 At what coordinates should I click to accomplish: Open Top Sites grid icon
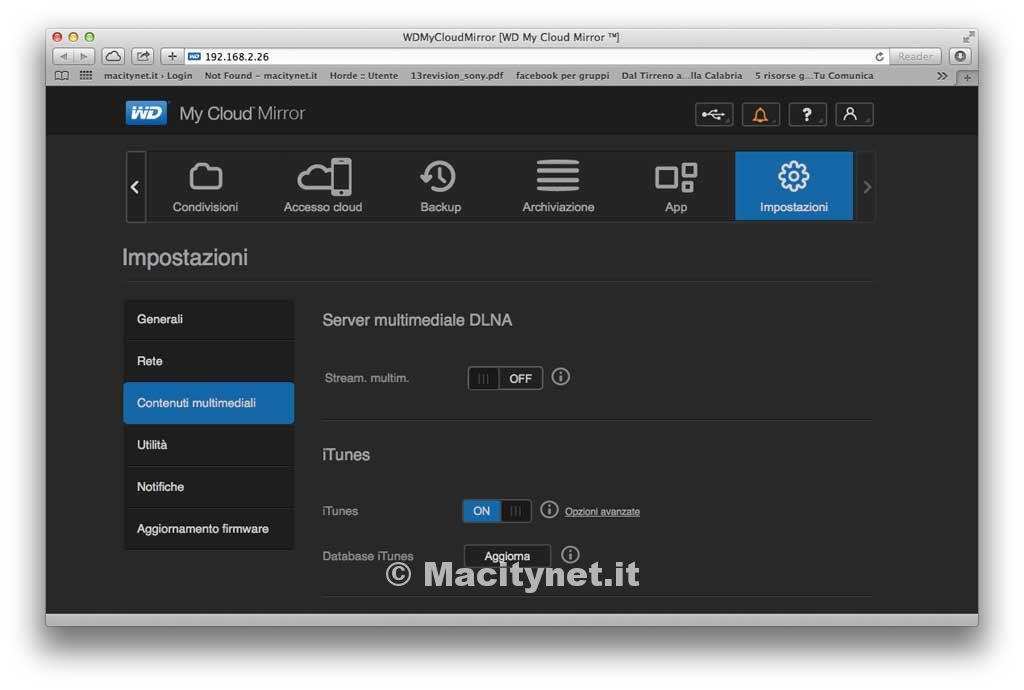pyautogui.click(x=86, y=76)
